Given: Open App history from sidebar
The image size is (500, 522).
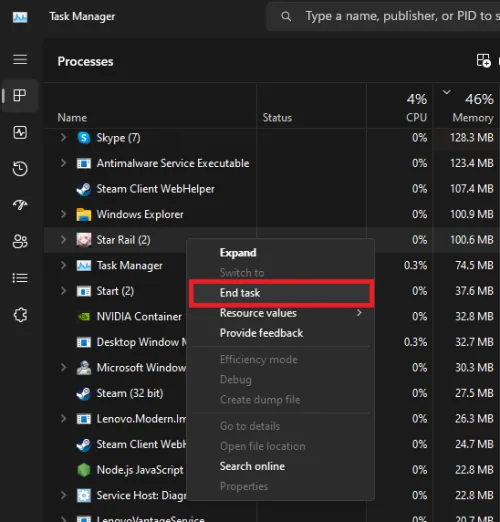Looking at the screenshot, I should pyautogui.click(x=20, y=168).
